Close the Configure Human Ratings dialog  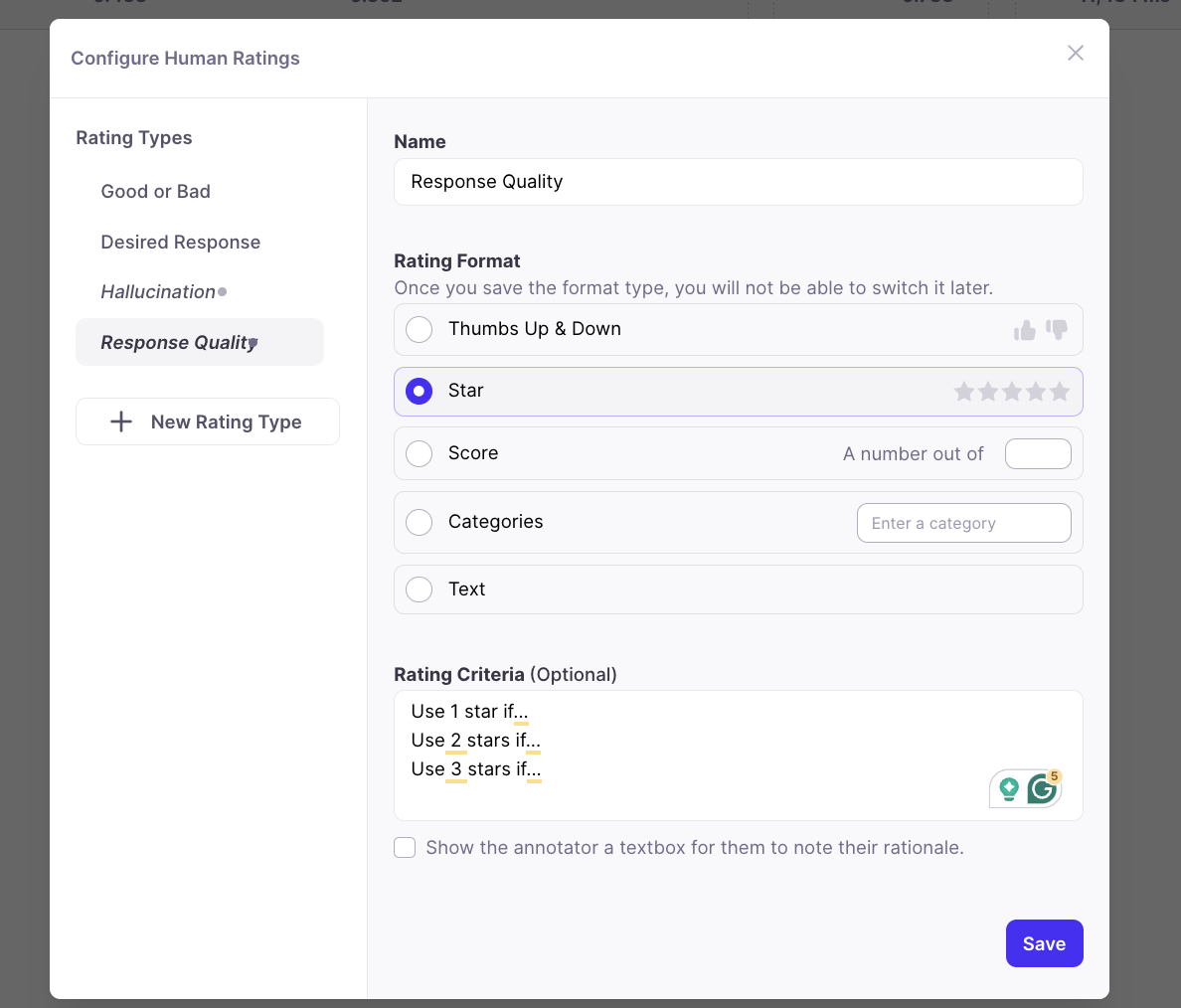(x=1075, y=53)
